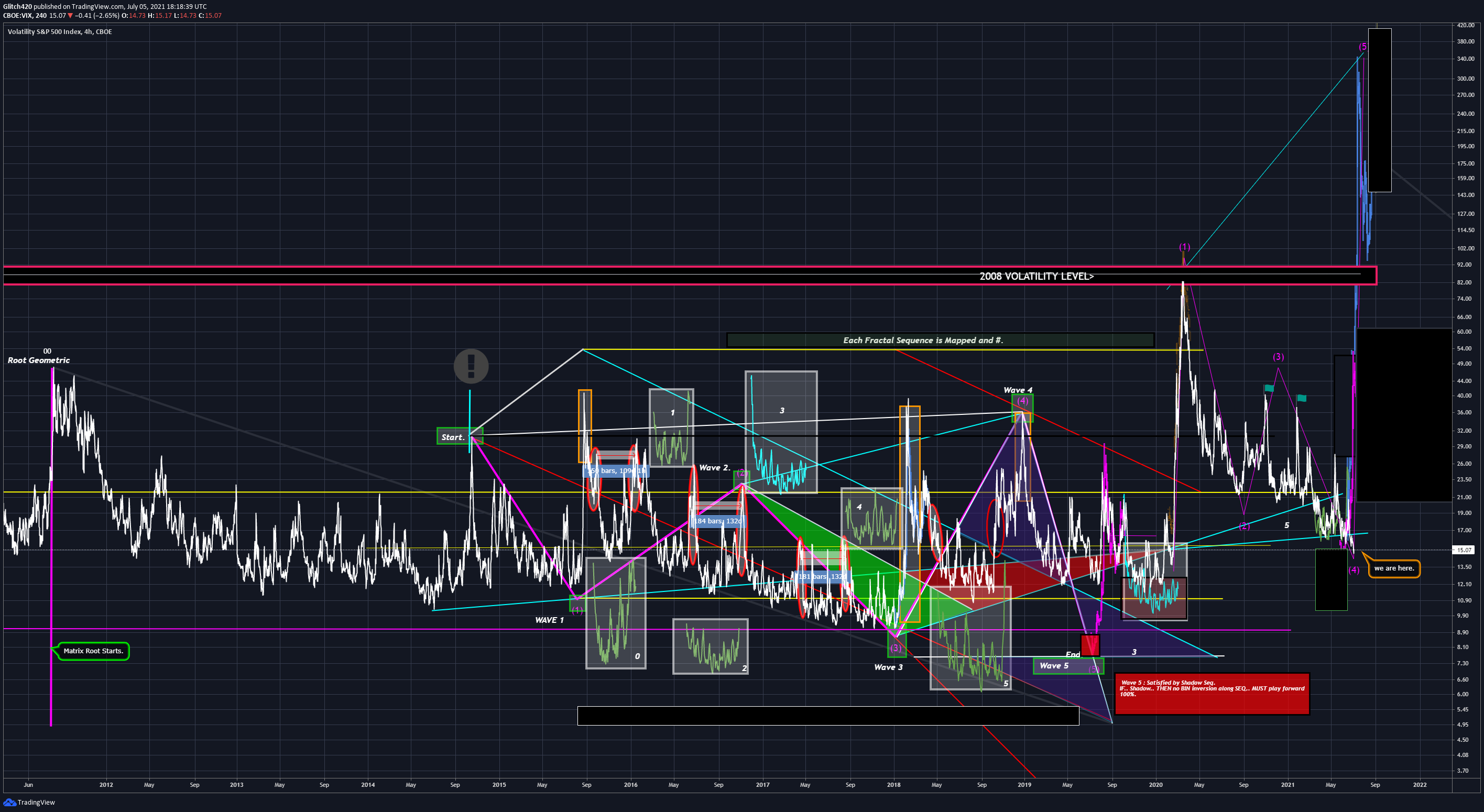Click the red End box marker
This screenshot has height=812, width=1484.
point(1090,645)
